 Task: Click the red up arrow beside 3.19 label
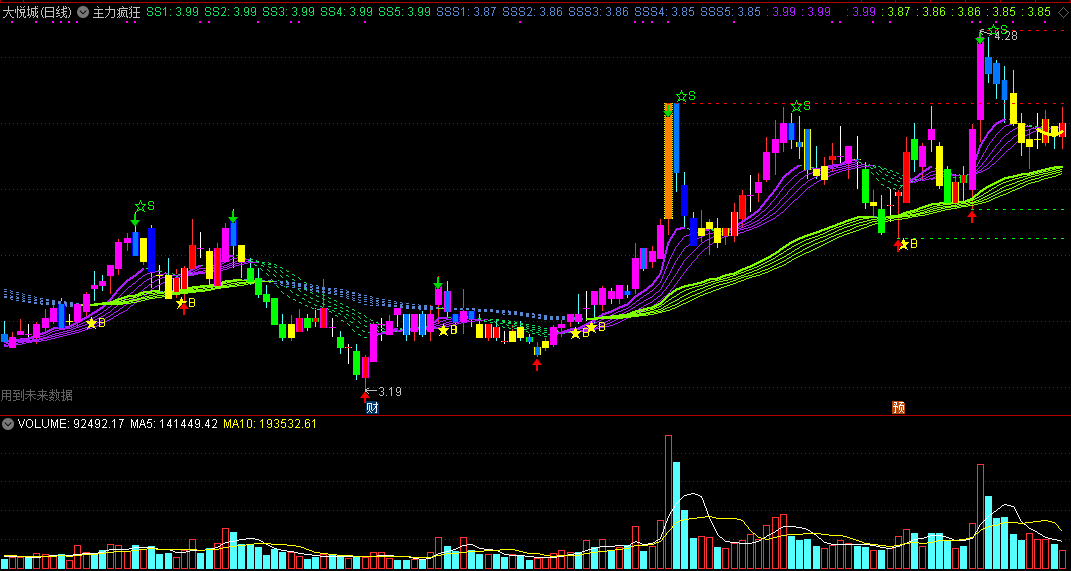[364, 396]
